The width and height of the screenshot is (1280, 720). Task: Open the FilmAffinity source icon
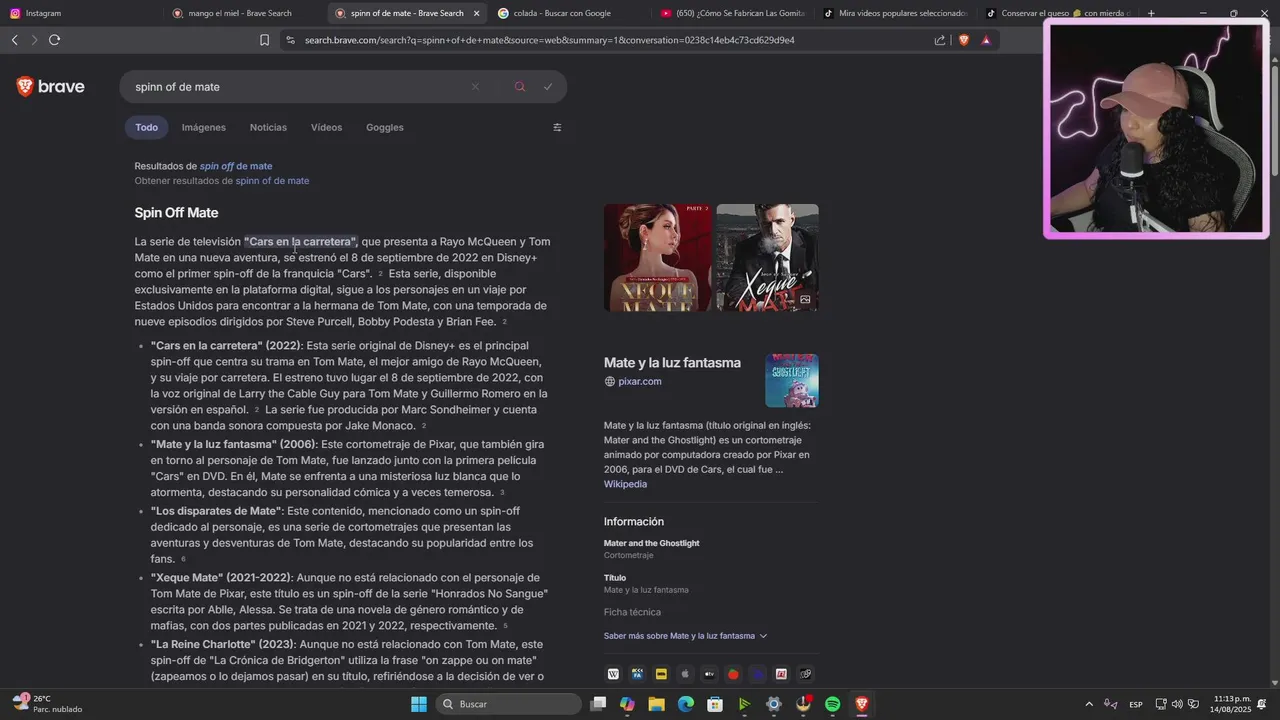(637, 674)
